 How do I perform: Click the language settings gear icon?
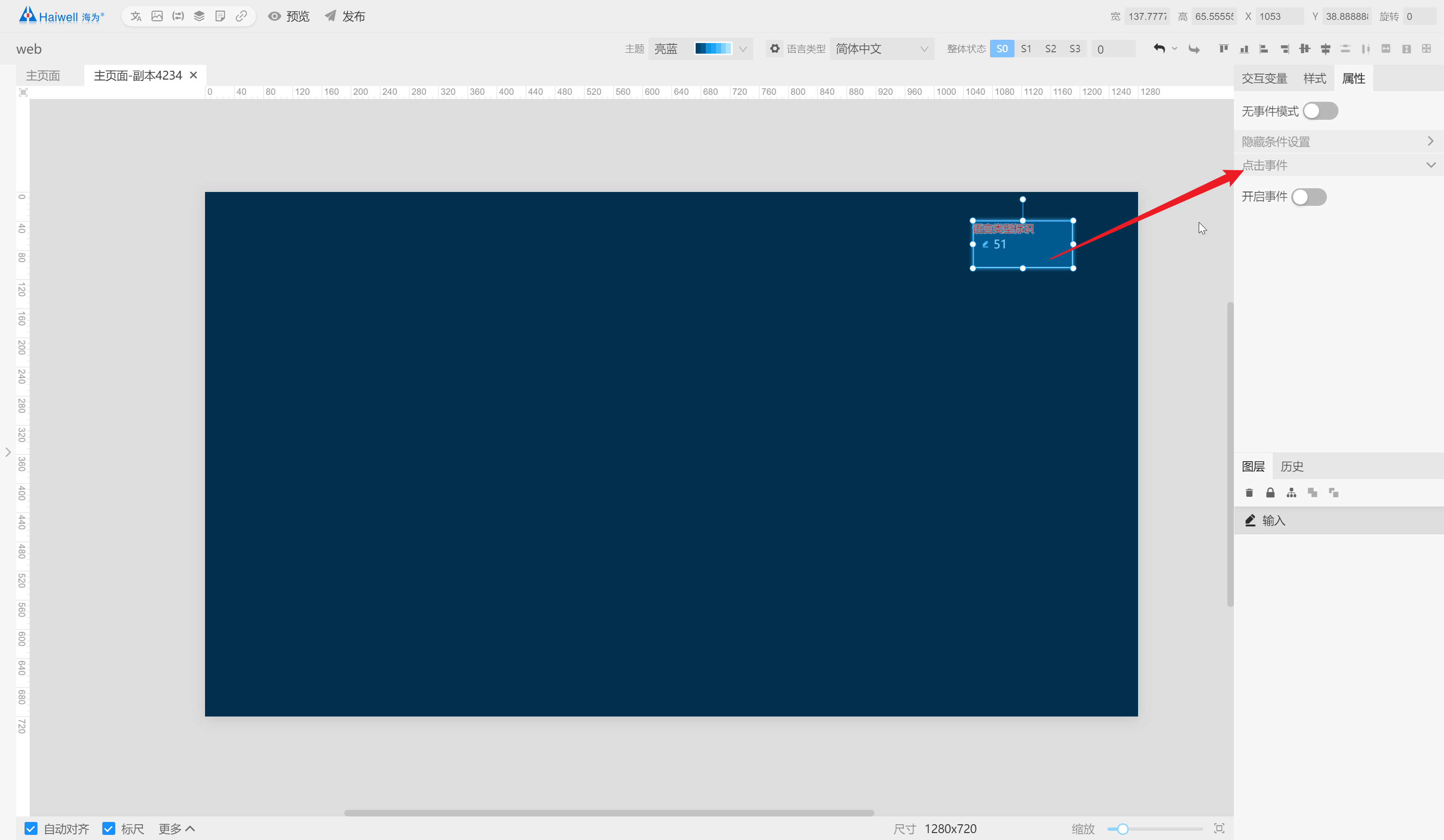(775, 49)
